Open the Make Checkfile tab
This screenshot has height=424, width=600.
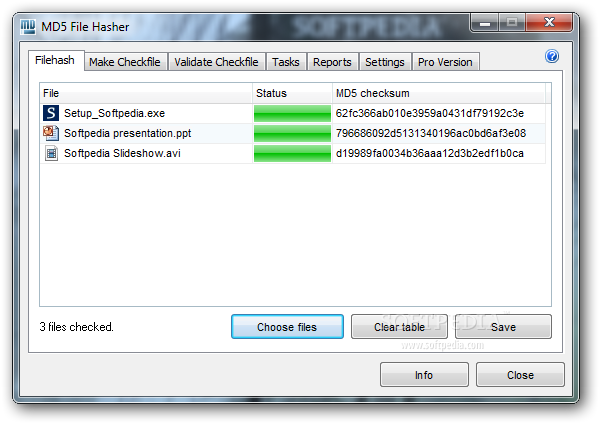pyautogui.click(x=125, y=62)
